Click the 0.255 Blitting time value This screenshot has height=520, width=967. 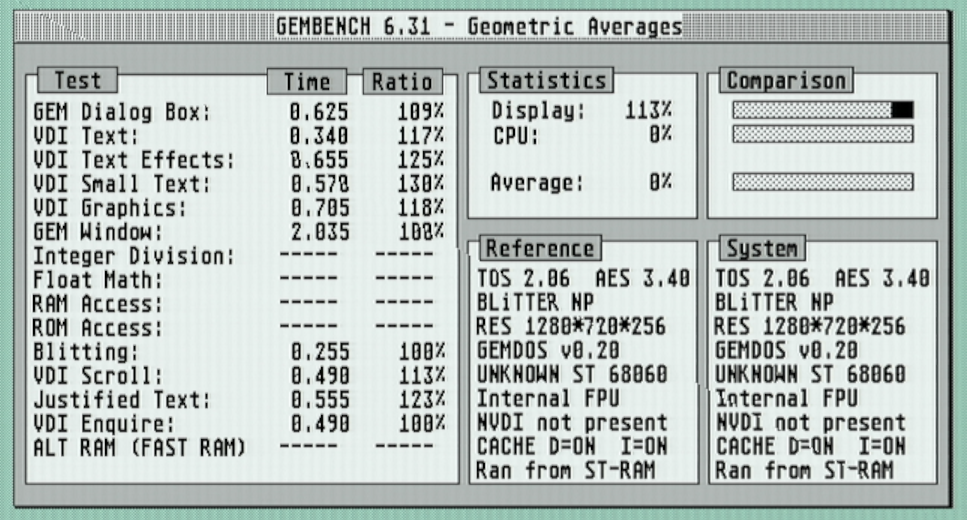point(319,352)
